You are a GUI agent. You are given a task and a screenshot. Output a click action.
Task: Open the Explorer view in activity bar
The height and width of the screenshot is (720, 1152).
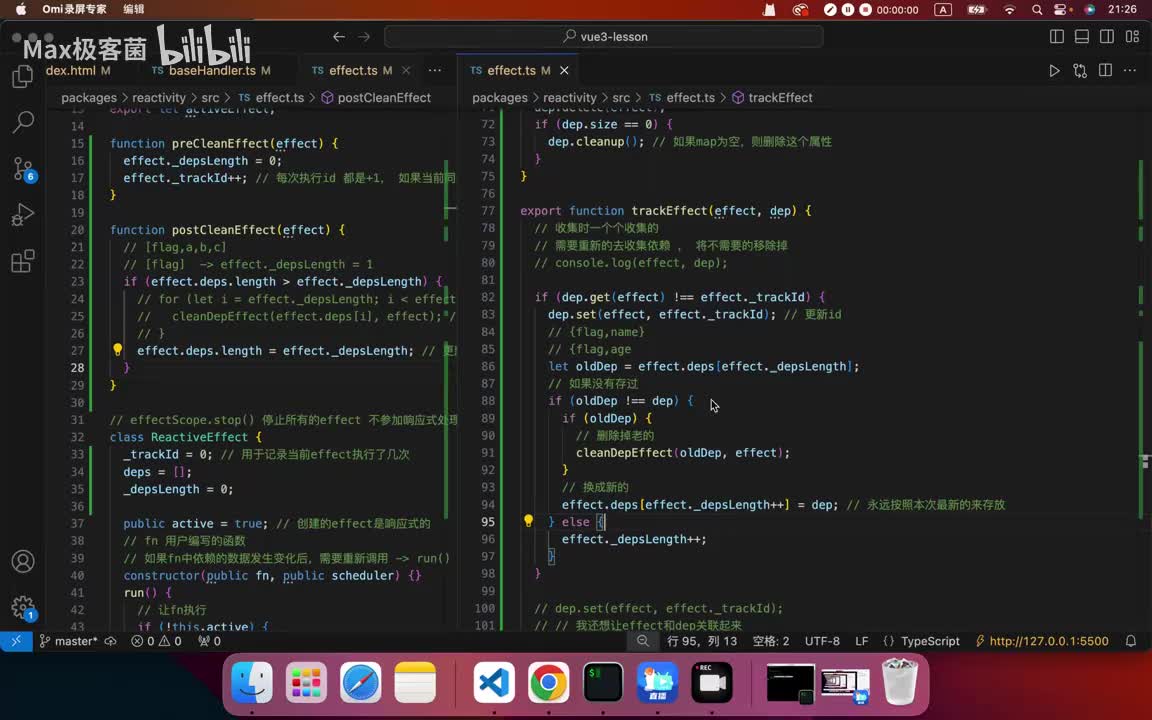pyautogui.click(x=23, y=76)
